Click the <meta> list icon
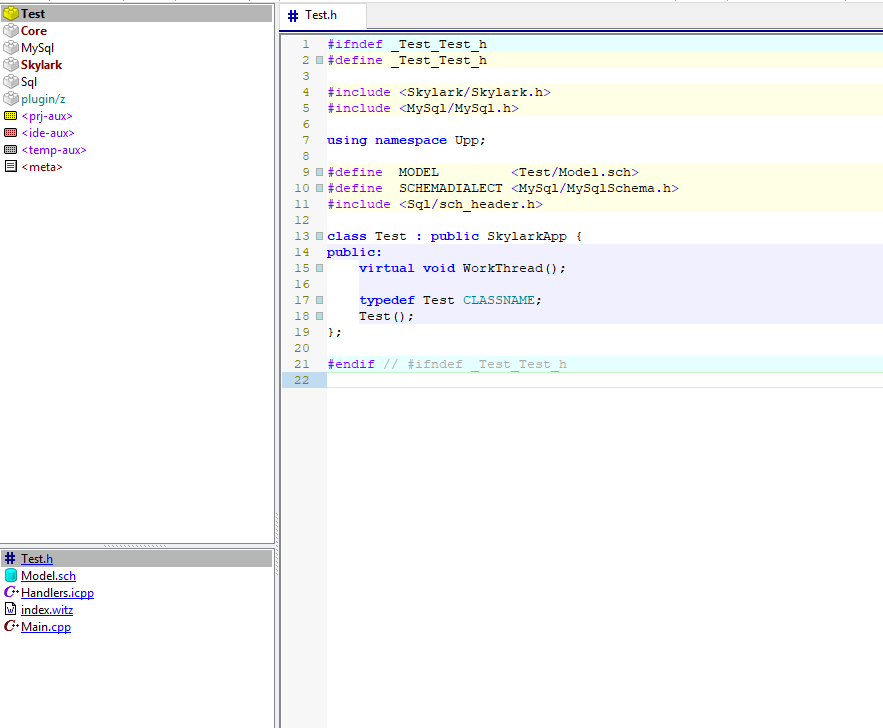This screenshot has height=728, width=883. 11,167
